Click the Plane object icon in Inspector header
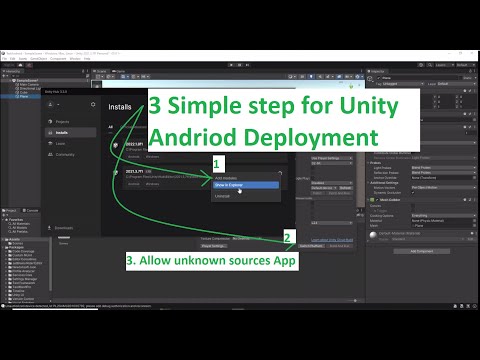Viewport: 480px width, 360px height. pyautogui.click(x=370, y=79)
